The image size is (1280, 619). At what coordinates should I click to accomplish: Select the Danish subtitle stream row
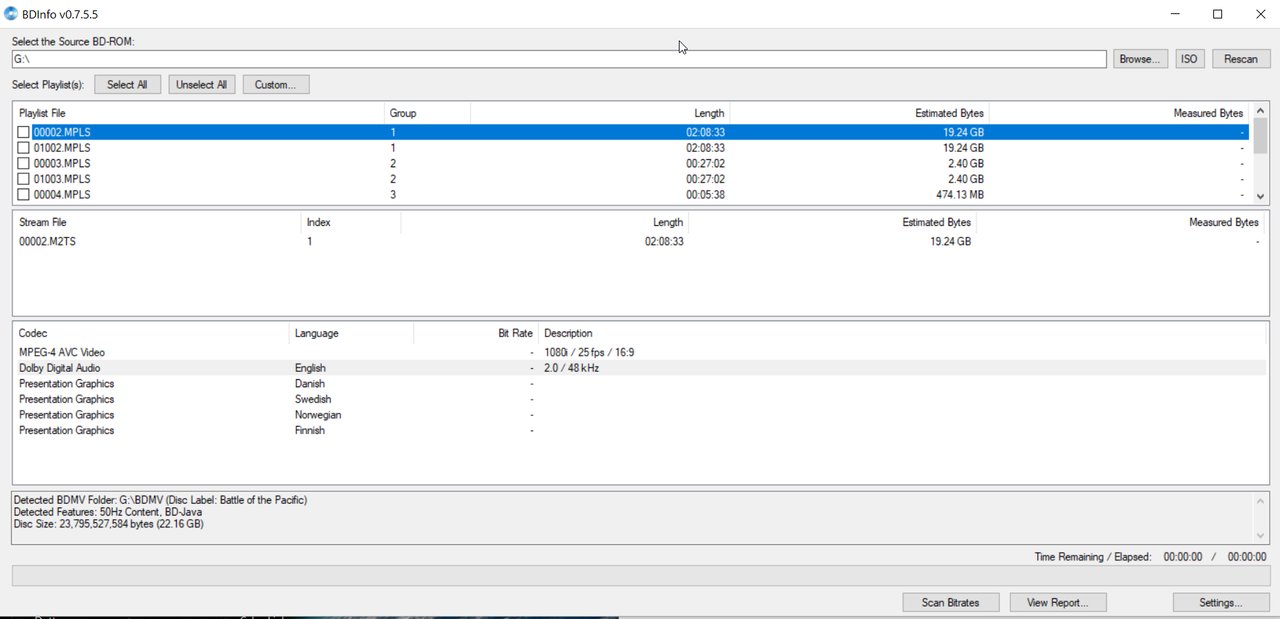(x=640, y=384)
